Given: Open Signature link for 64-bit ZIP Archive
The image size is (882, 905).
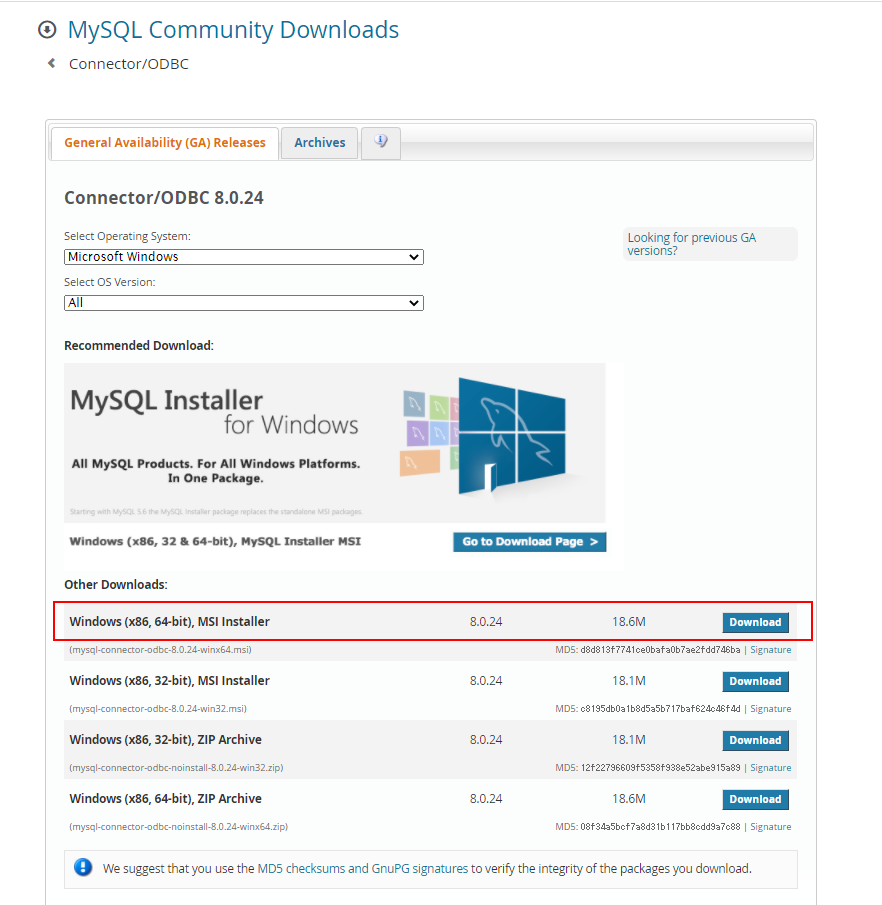Looking at the screenshot, I should click(770, 827).
